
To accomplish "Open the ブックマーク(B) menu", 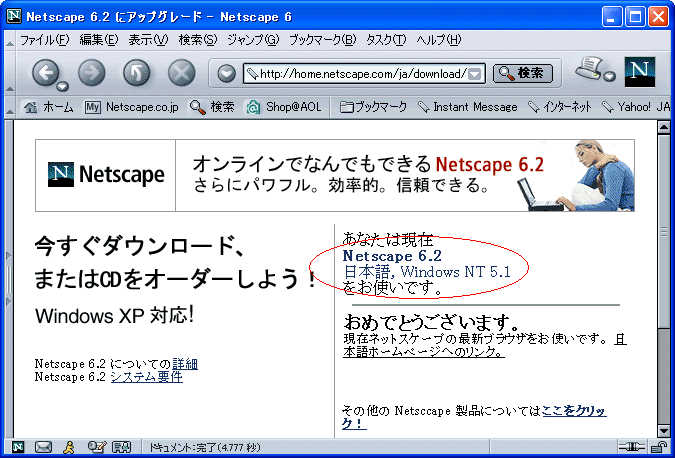I will tap(323, 40).
